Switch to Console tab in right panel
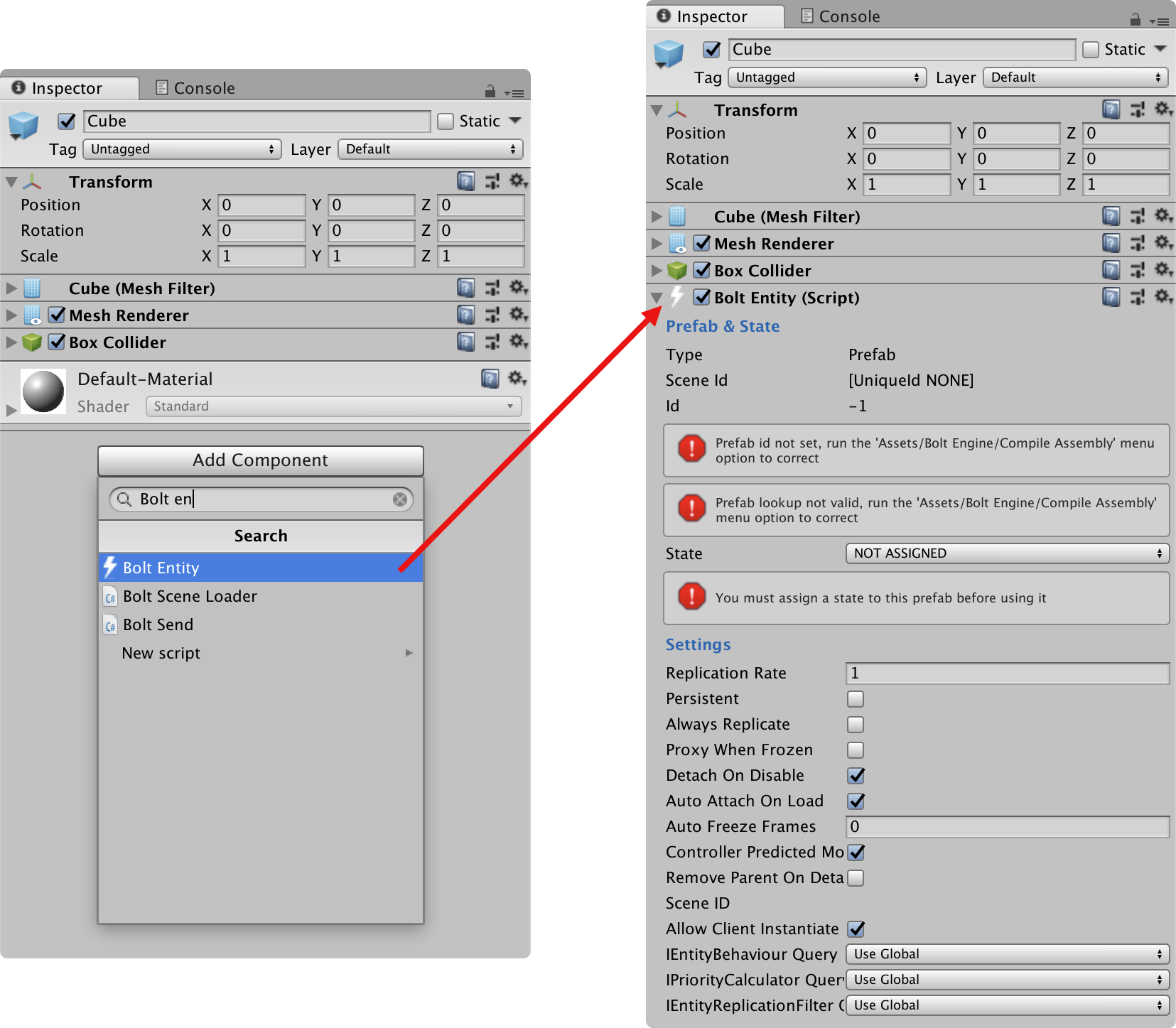 click(x=841, y=16)
